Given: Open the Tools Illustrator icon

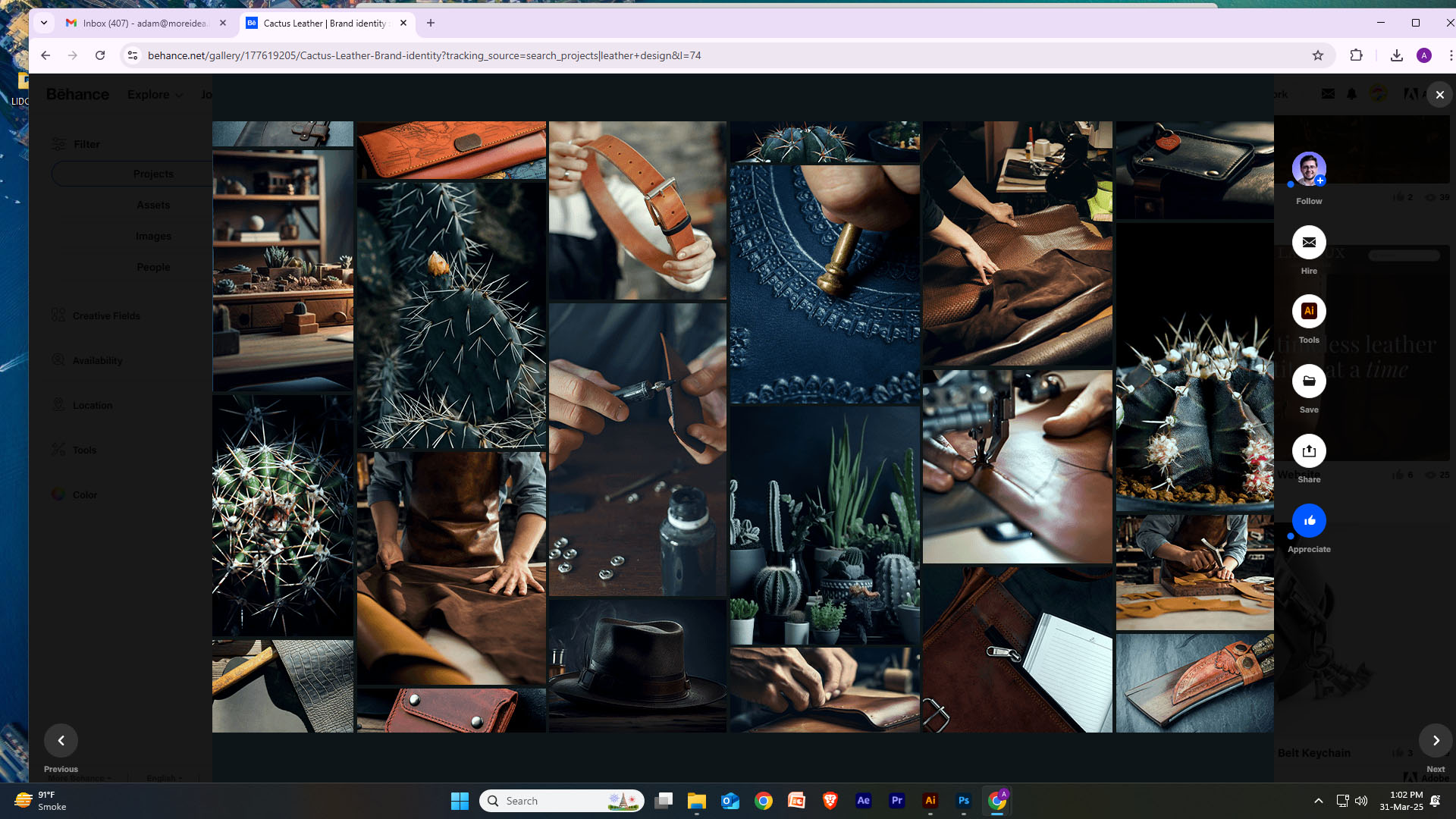Looking at the screenshot, I should [x=1309, y=312].
